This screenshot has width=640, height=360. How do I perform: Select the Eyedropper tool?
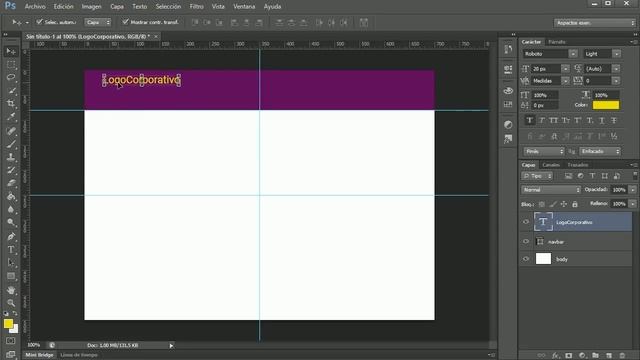pyautogui.click(x=11, y=117)
